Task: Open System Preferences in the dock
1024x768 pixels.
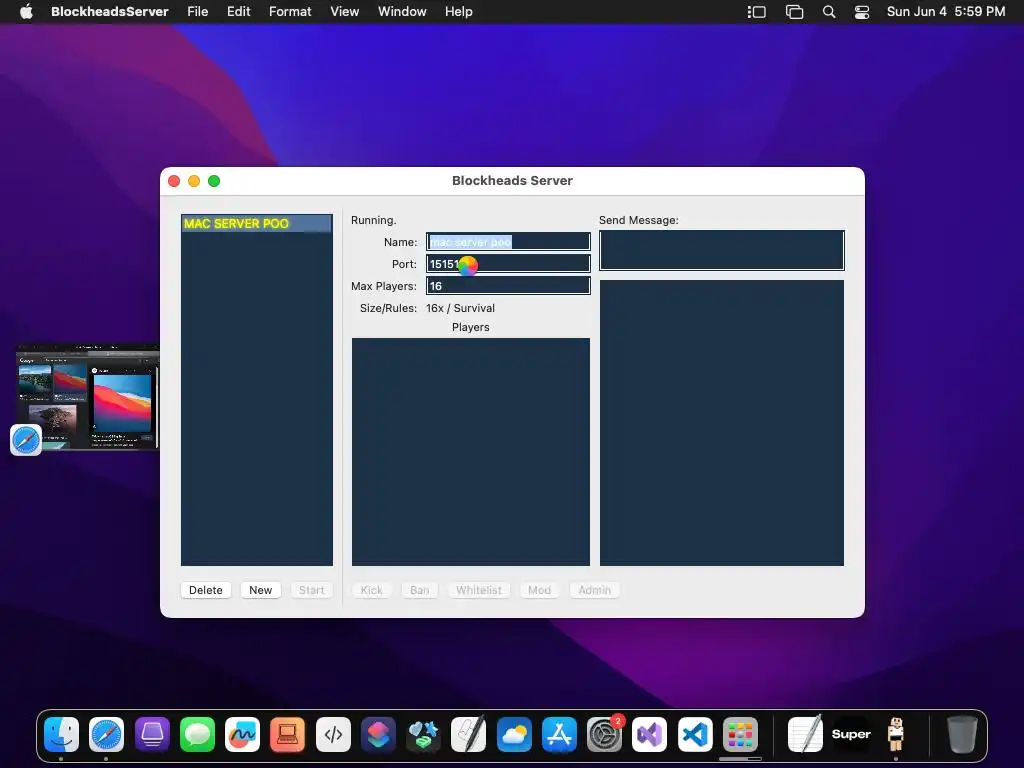Action: point(605,735)
